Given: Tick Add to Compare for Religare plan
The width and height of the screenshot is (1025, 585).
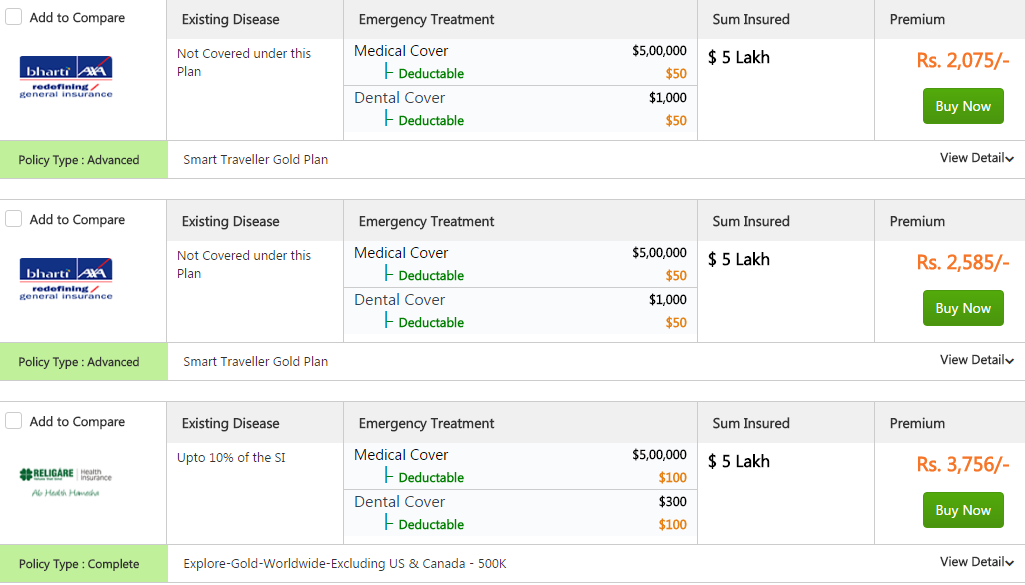Looking at the screenshot, I should pos(14,421).
